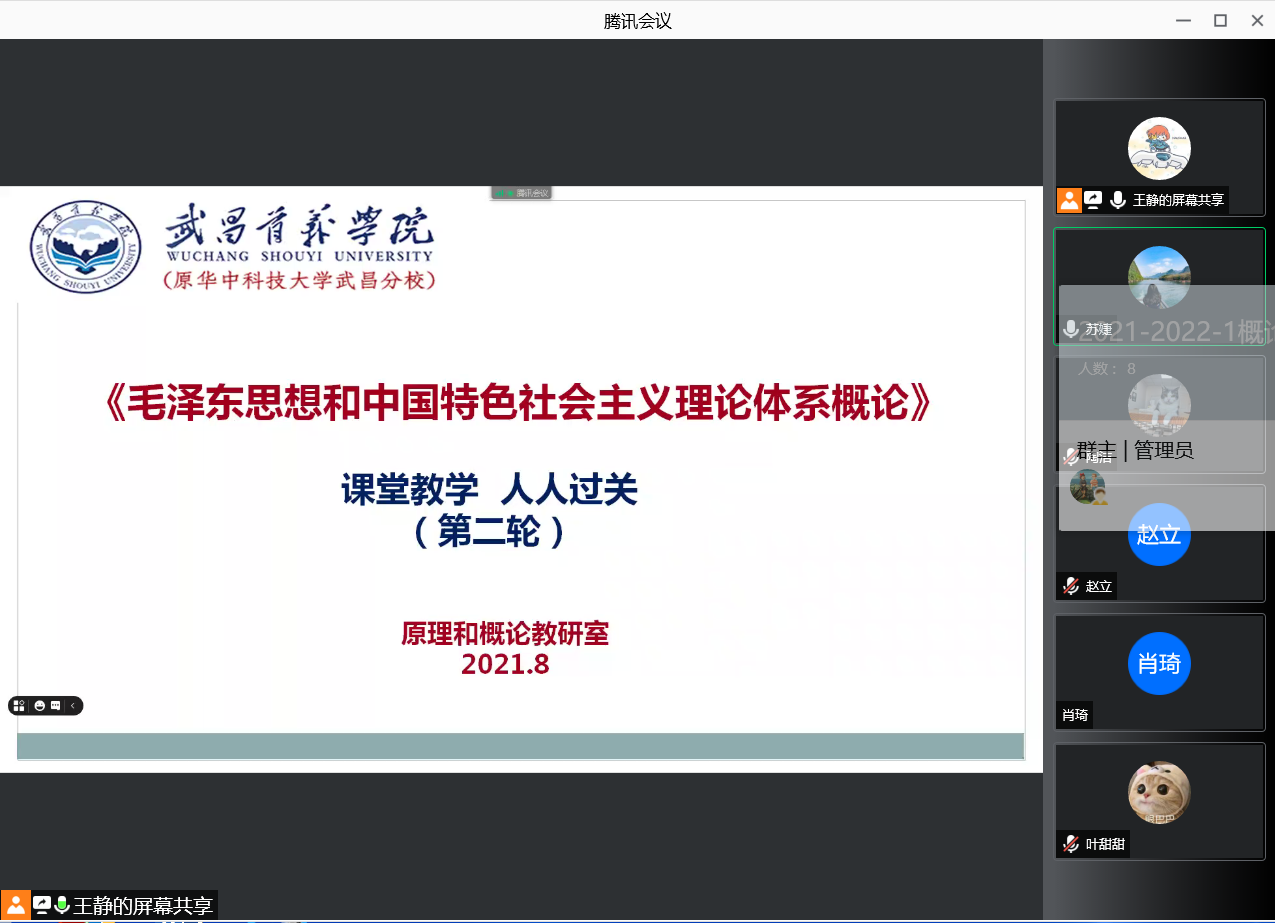
Task: Select the cat avatar of 叶甜甜
Action: (1159, 792)
